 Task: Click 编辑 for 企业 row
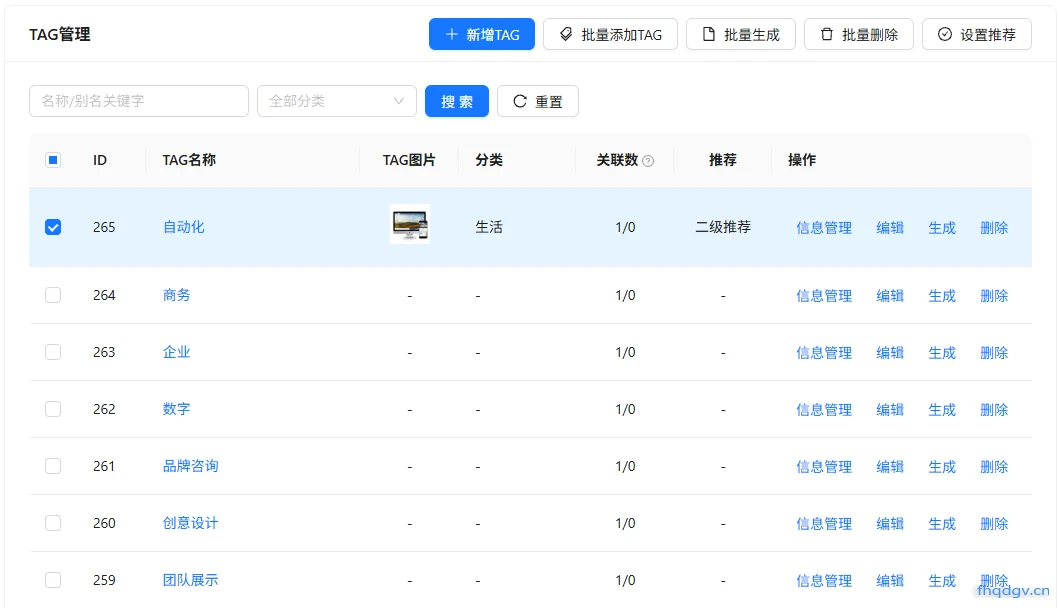pyautogui.click(x=890, y=353)
